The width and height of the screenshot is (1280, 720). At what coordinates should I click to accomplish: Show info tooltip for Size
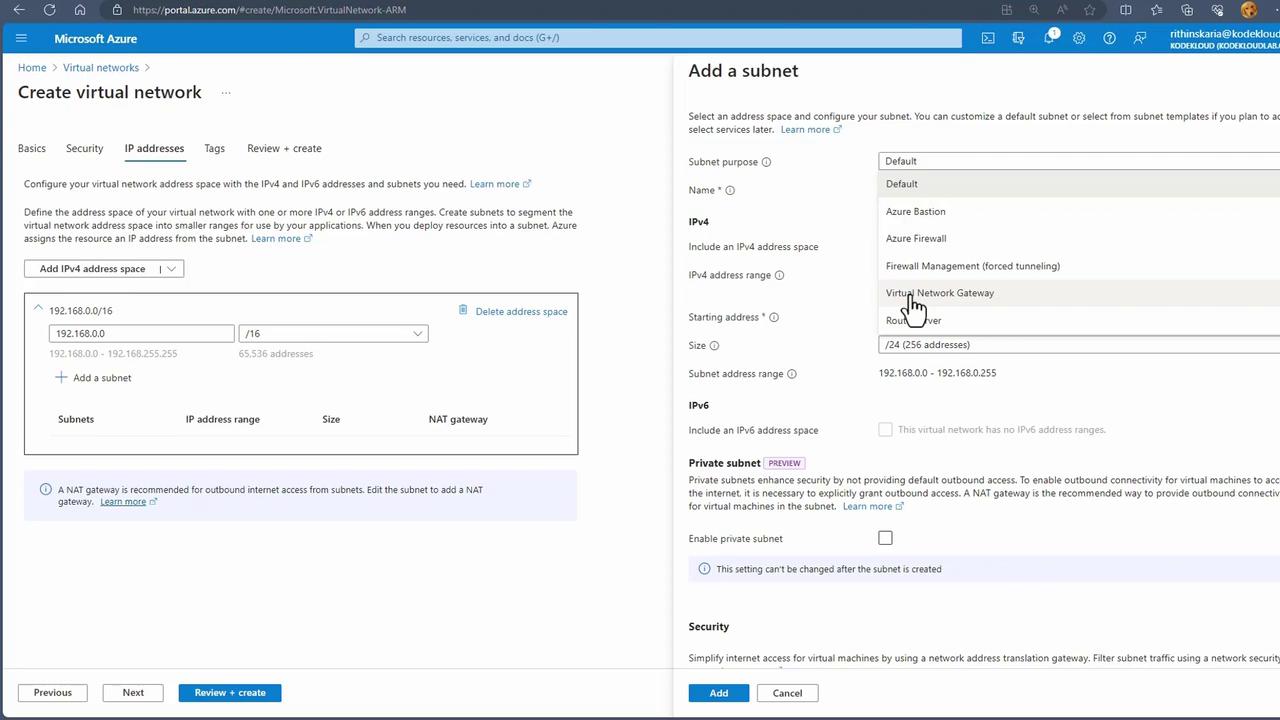[x=714, y=346]
